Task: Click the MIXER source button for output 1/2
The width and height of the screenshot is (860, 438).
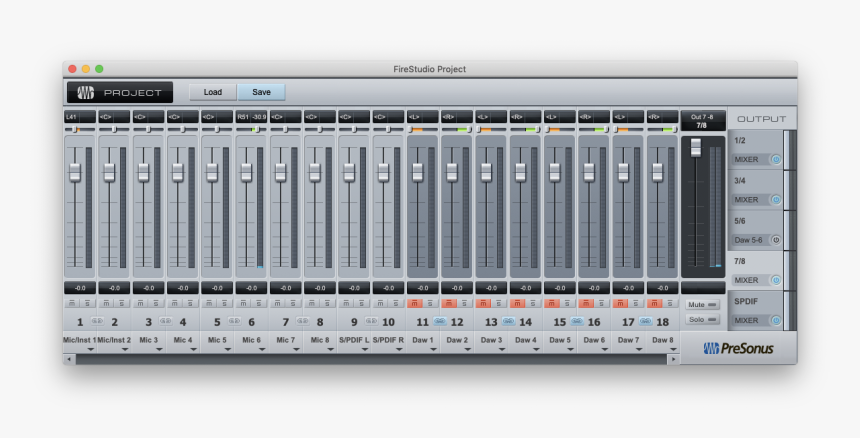Action: click(x=751, y=160)
